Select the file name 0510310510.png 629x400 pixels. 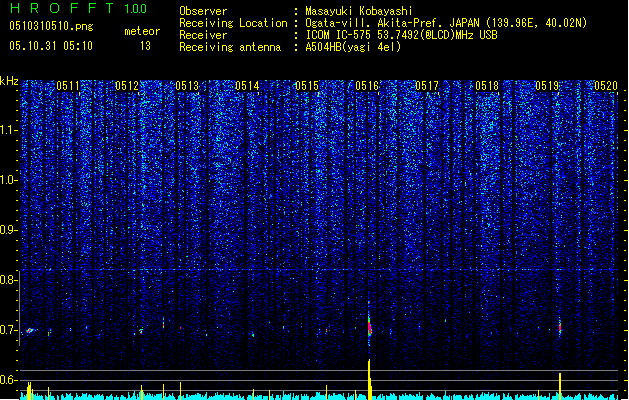coord(51,26)
